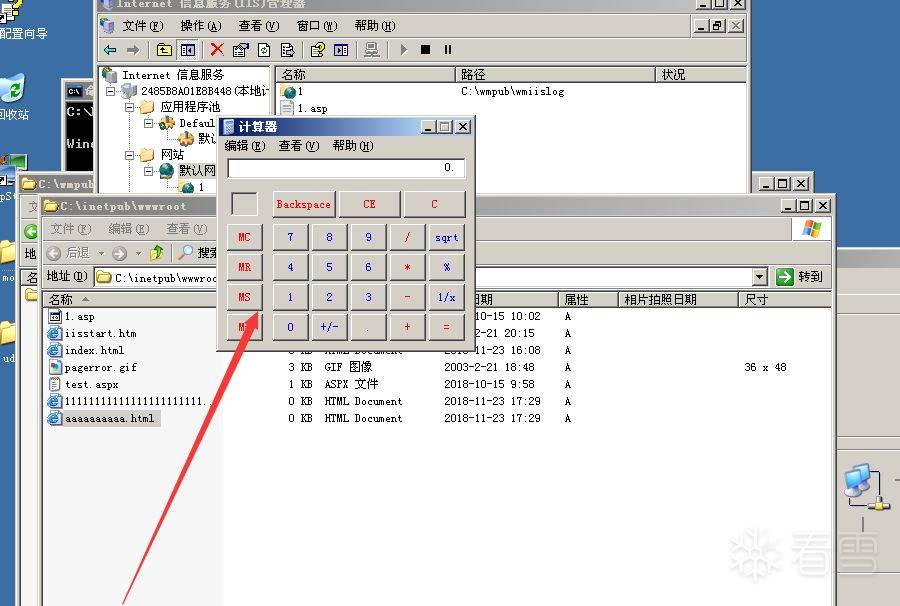Open the Recycle Bin desktop icon
The width and height of the screenshot is (900, 606).
14,96
